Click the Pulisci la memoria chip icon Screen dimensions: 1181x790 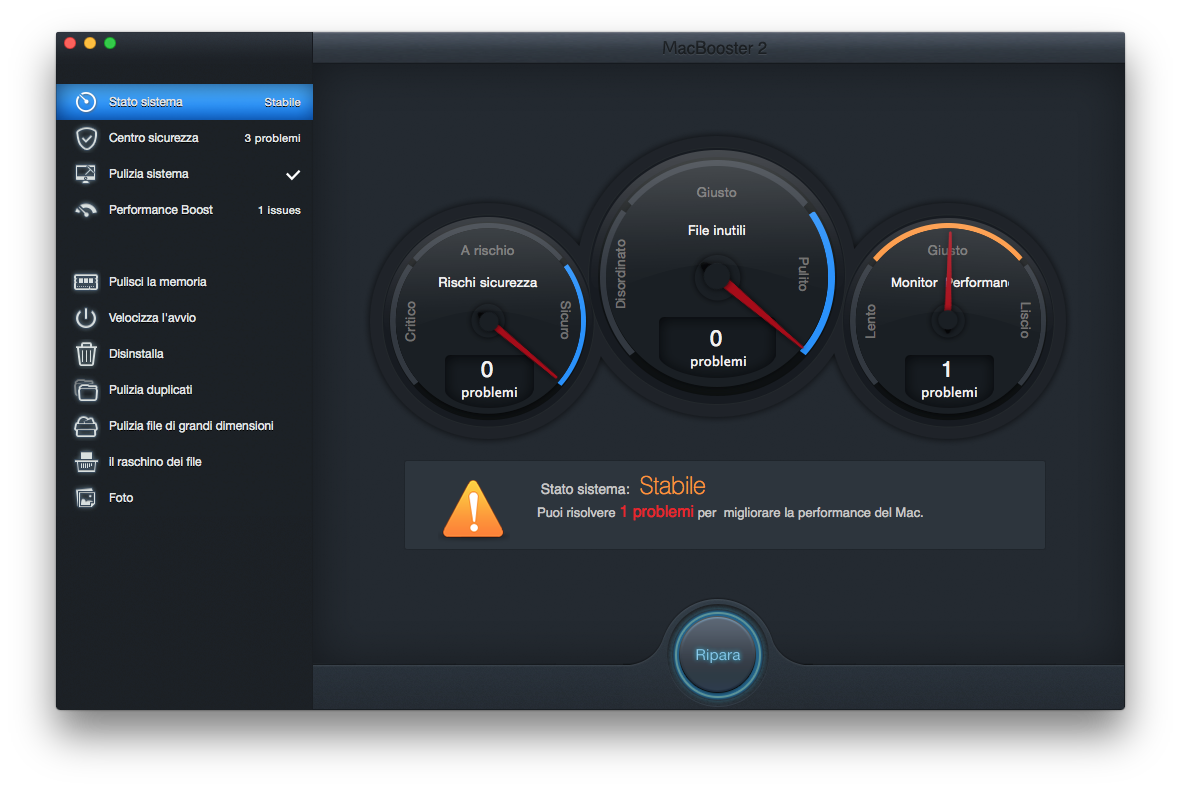86,282
